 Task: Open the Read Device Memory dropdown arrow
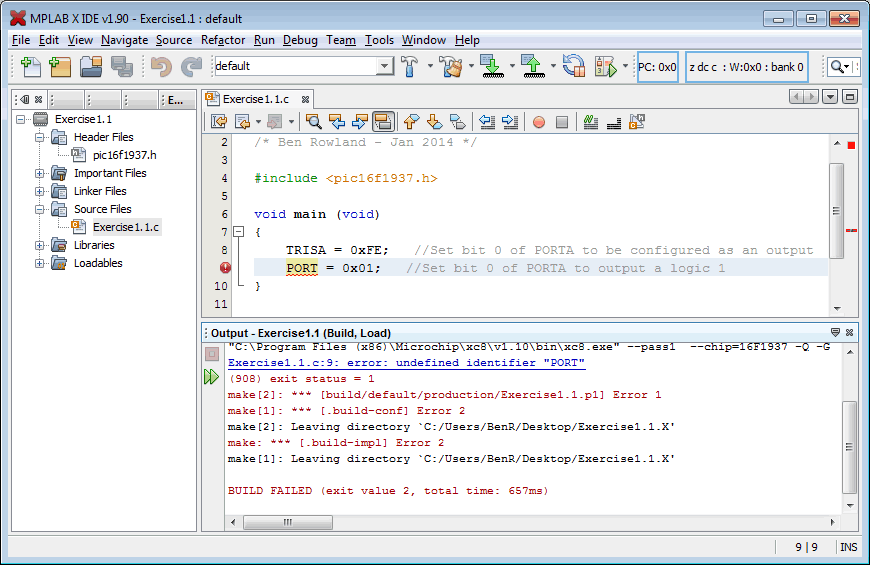(553, 66)
